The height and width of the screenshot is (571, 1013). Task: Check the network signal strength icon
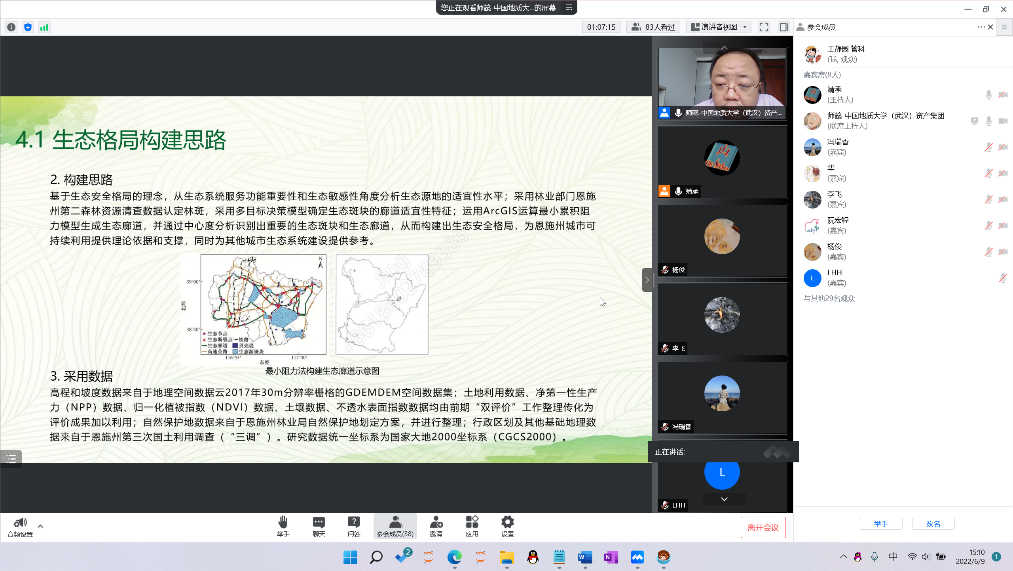click(44, 27)
